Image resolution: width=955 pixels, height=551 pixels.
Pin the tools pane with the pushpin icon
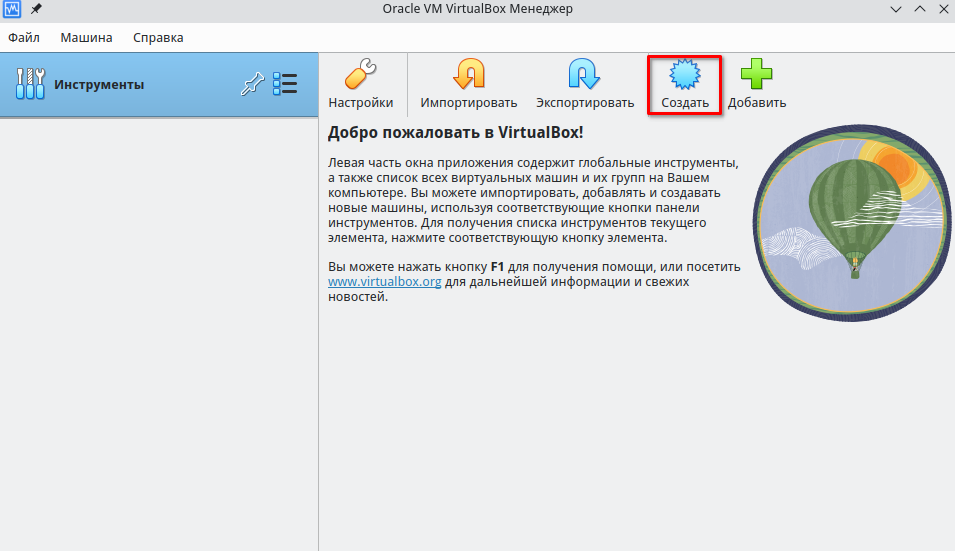point(251,85)
